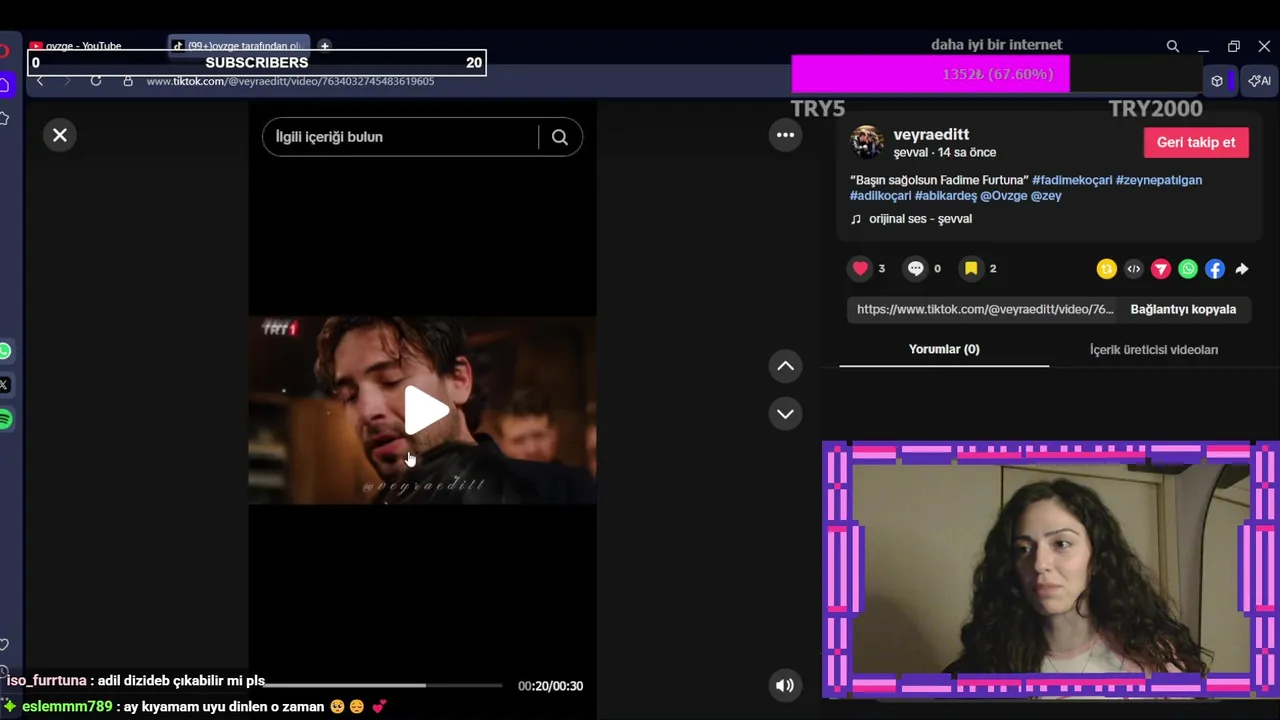This screenshot has height=720, width=1280.
Task: Open browser tab search magnifier icon
Action: pyautogui.click(x=1173, y=46)
